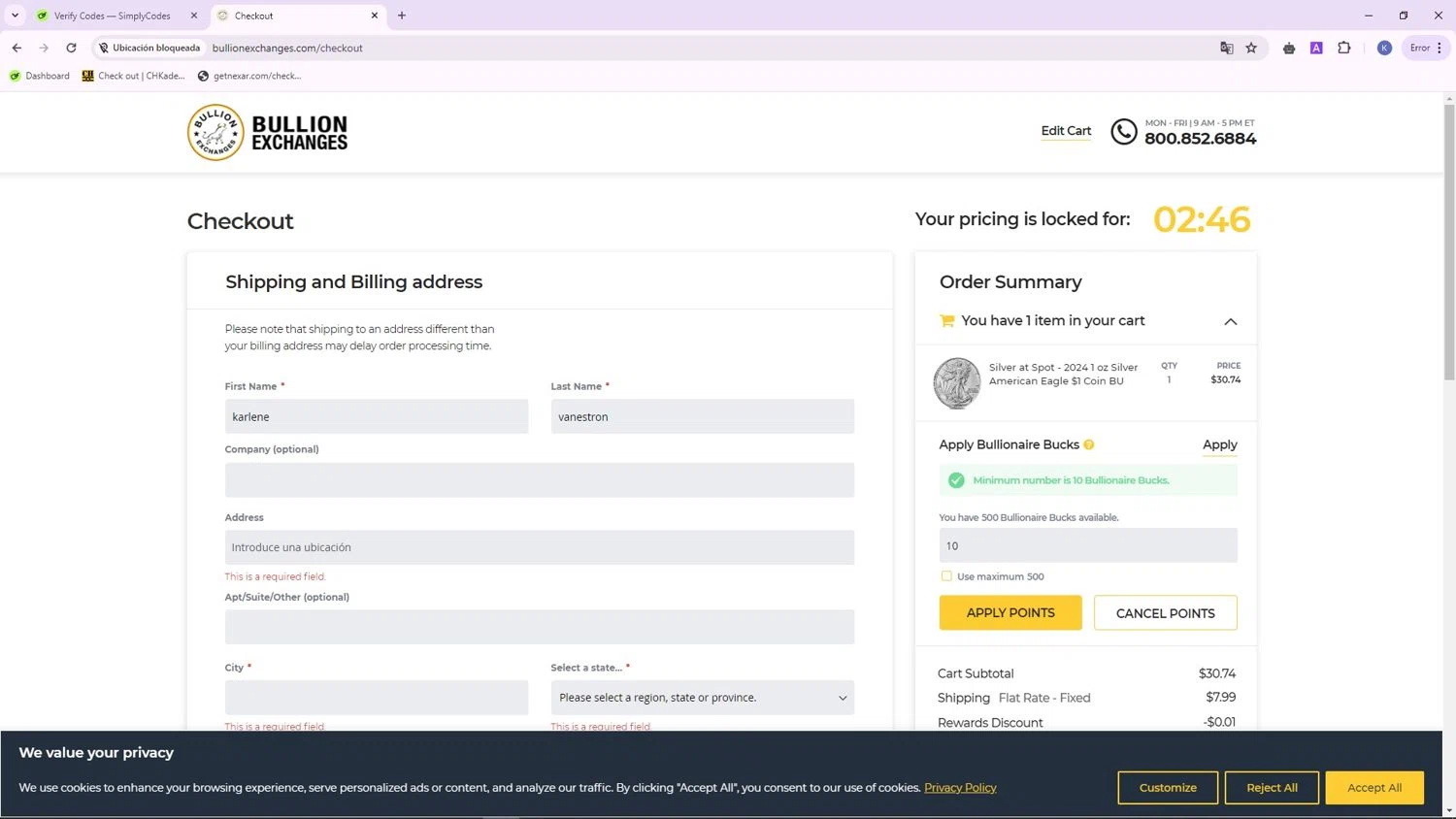Click the purple A extension icon
The image size is (1456, 819).
(x=1316, y=48)
